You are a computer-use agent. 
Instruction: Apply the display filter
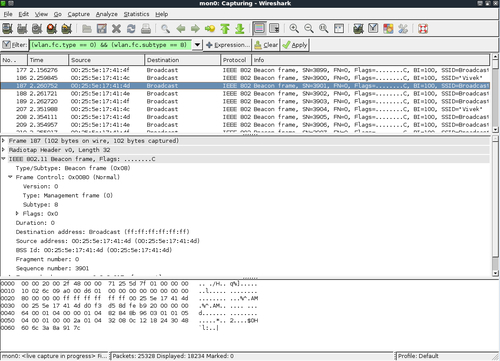point(295,45)
